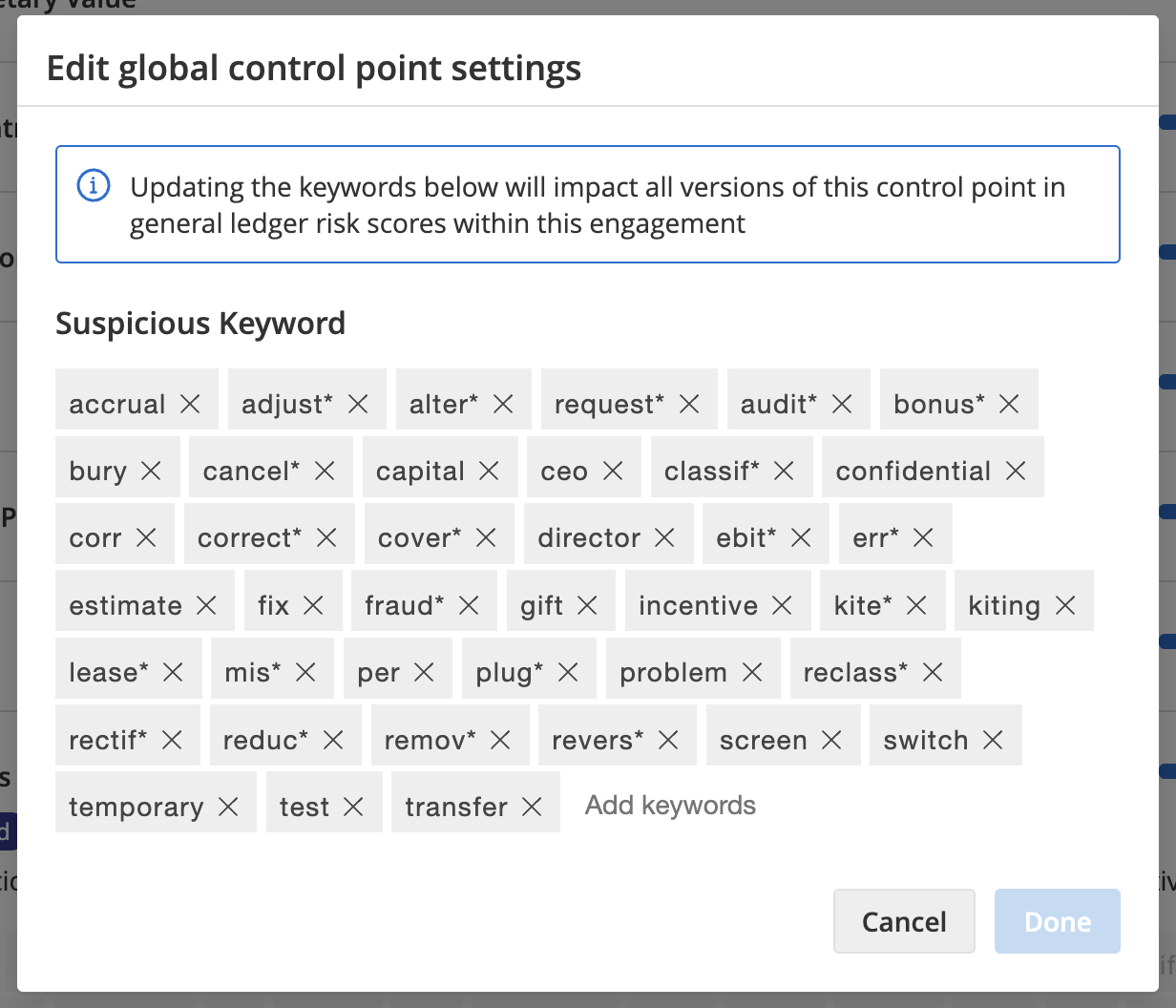
Task: Remove the "fraud*" keyword
Action: point(469,604)
